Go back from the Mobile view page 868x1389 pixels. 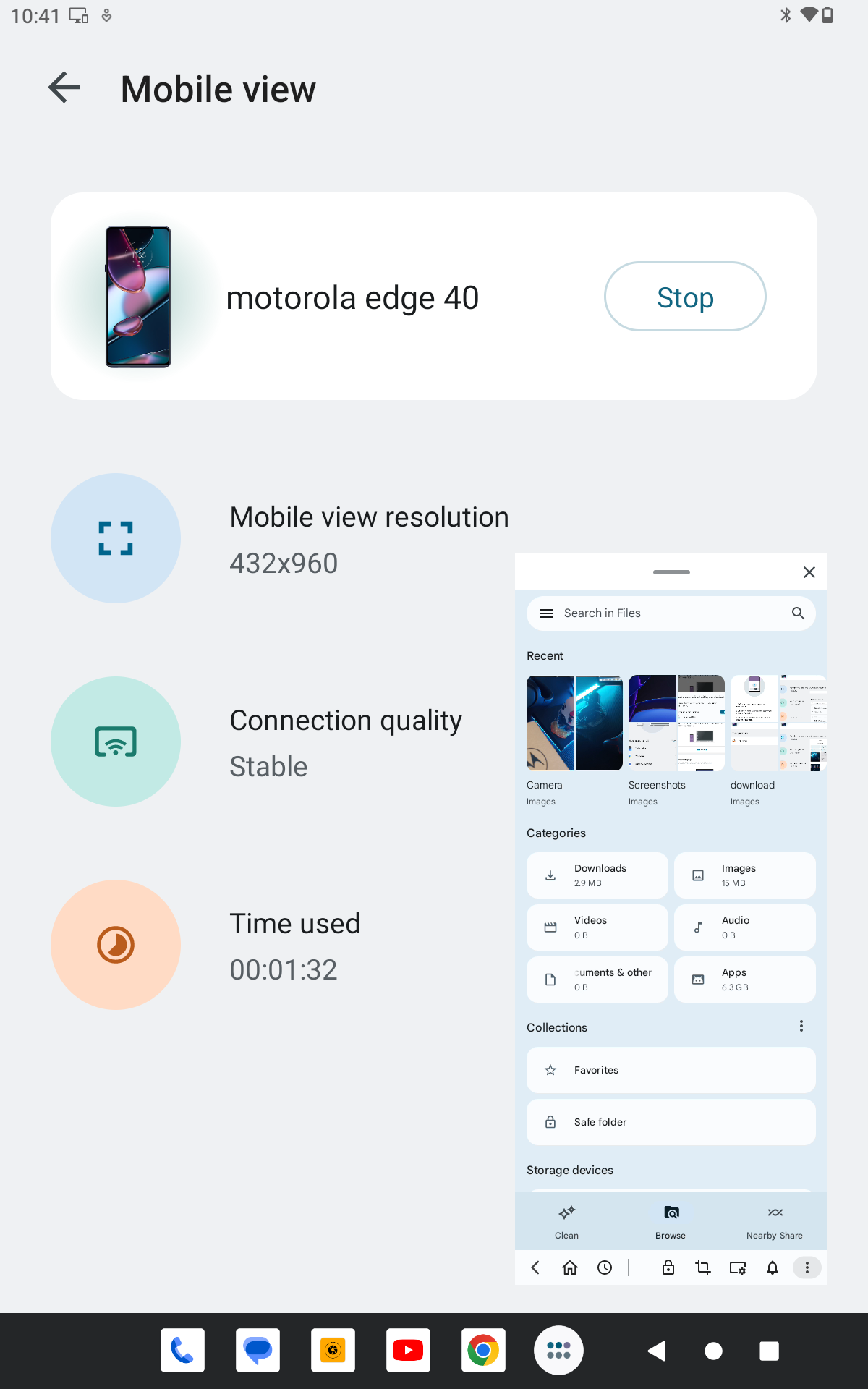click(64, 88)
